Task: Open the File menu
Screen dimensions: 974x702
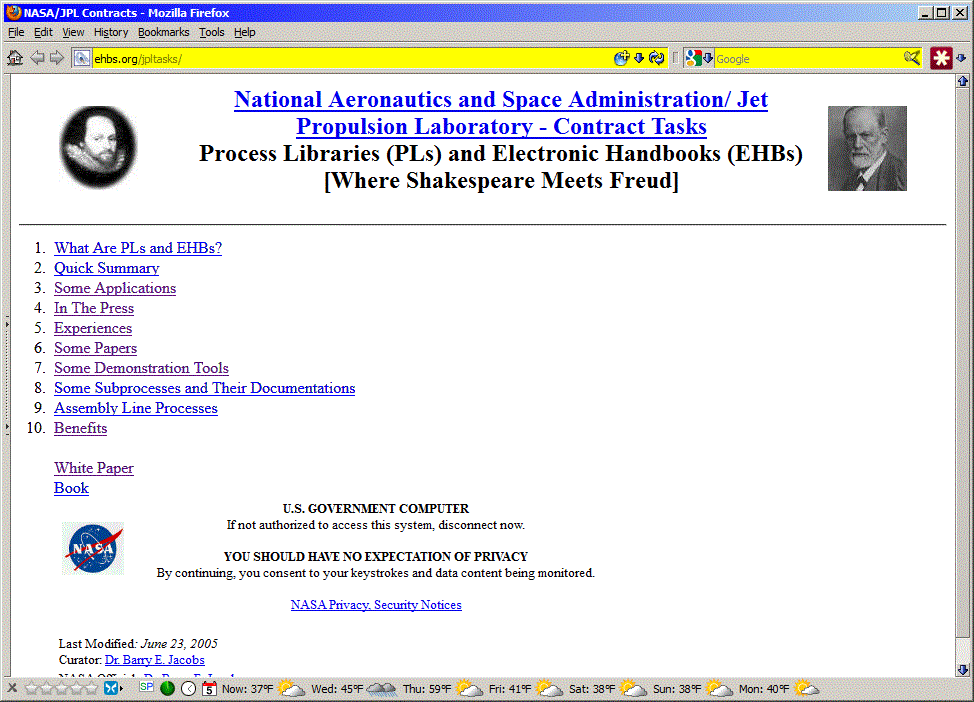Action: point(16,32)
